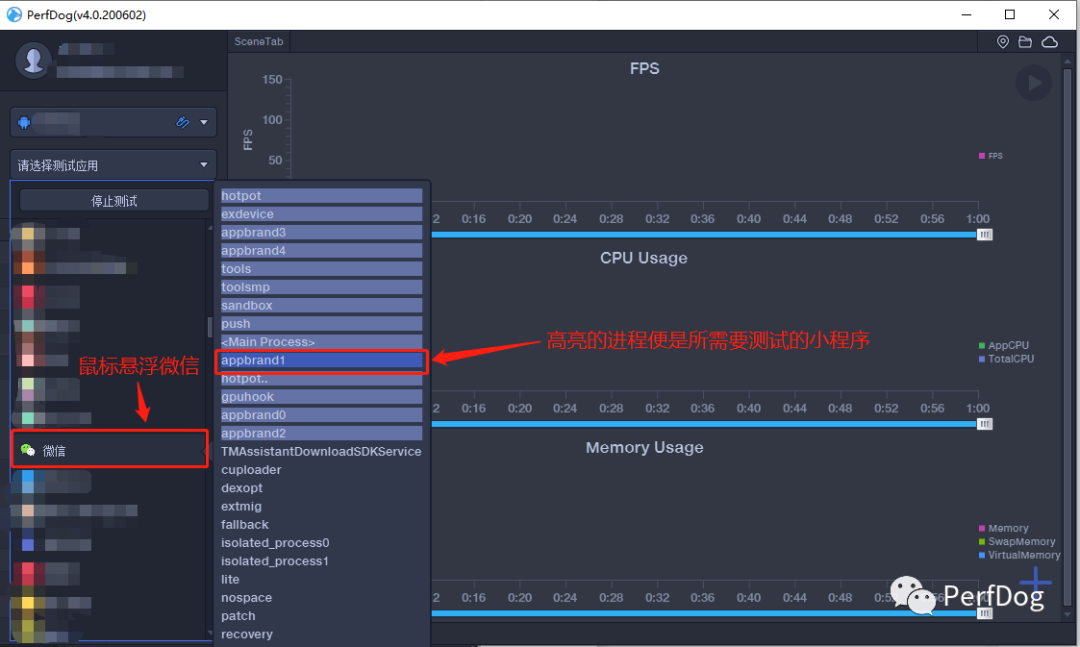Toggle the FPS legend entry
Viewport: 1080px width, 647px height.
[x=990, y=156]
